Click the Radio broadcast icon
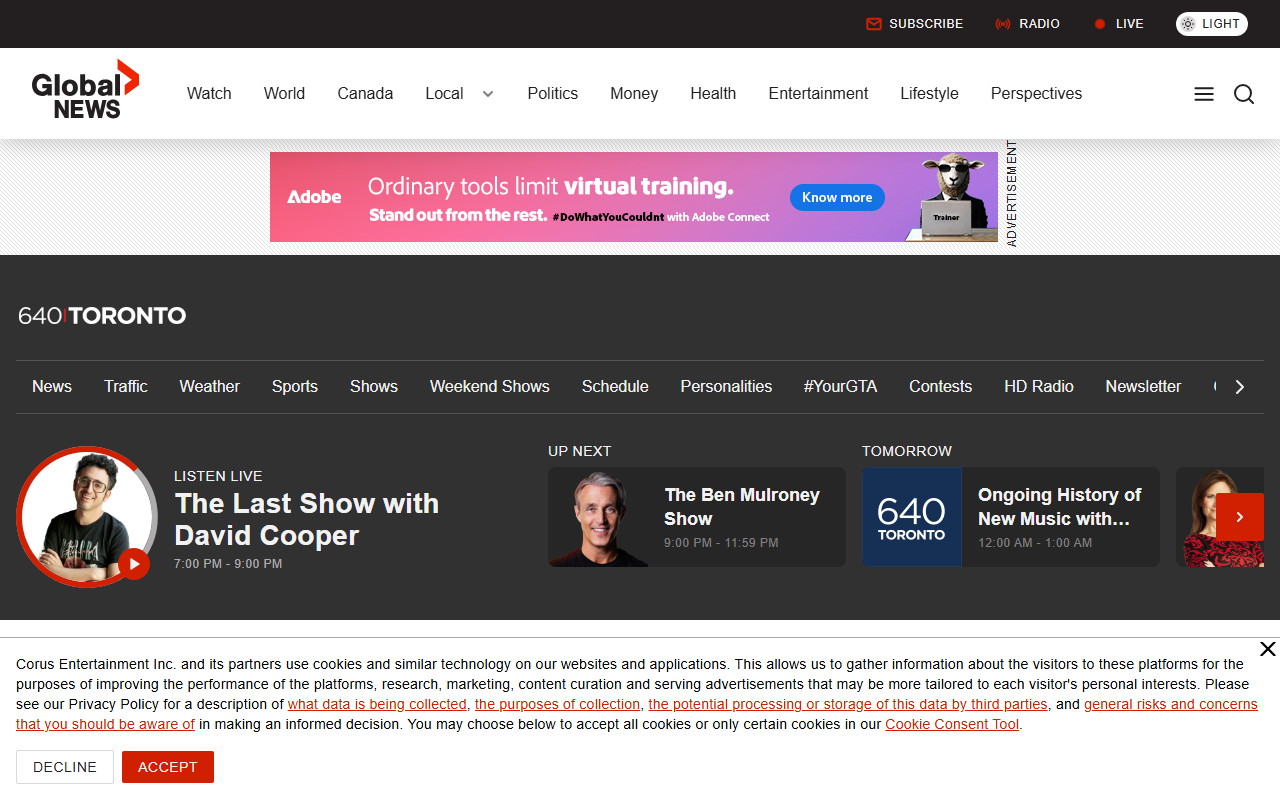Screen dimensions: 1280x800 coord(1003,24)
